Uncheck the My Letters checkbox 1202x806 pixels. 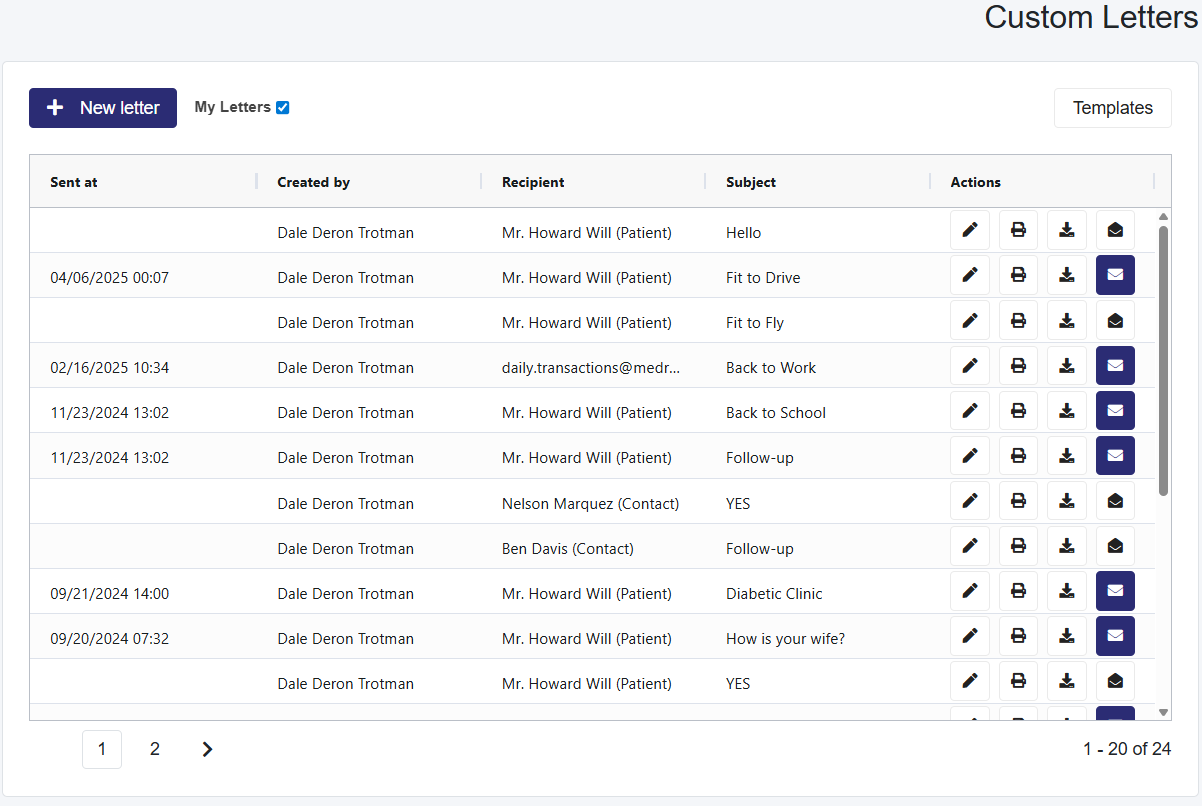pyautogui.click(x=282, y=108)
